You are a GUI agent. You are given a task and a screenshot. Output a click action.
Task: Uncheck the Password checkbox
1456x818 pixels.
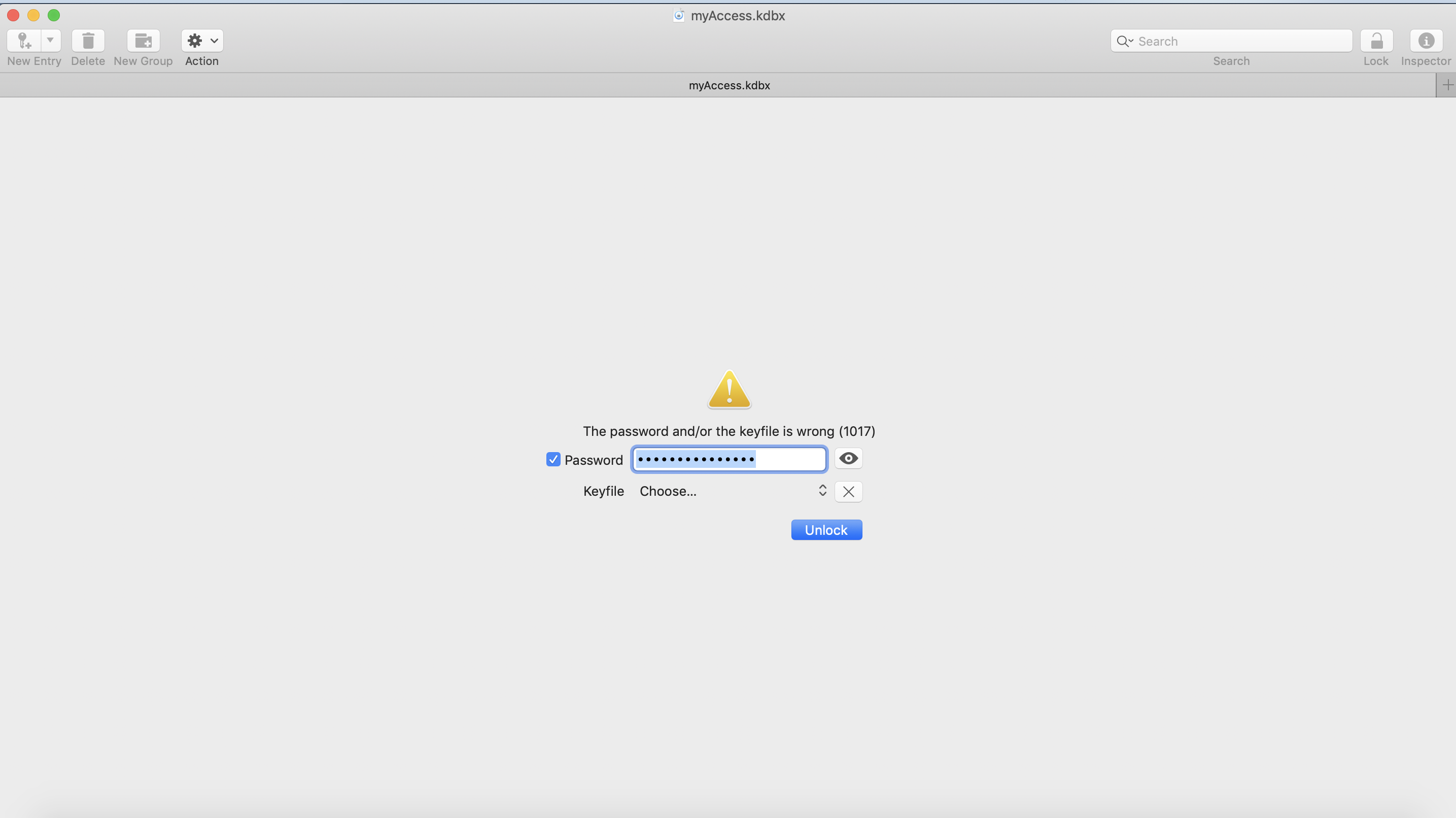[x=553, y=460]
